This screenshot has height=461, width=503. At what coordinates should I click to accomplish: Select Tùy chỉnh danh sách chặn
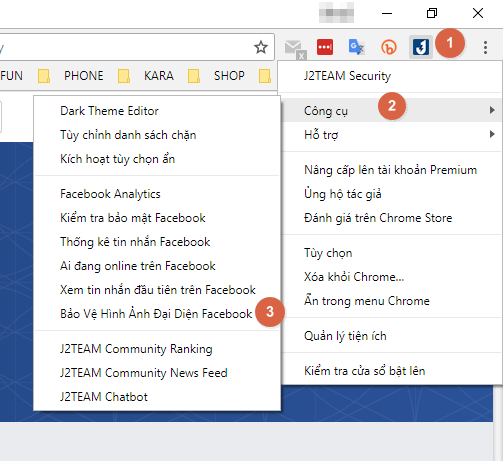tap(157, 135)
